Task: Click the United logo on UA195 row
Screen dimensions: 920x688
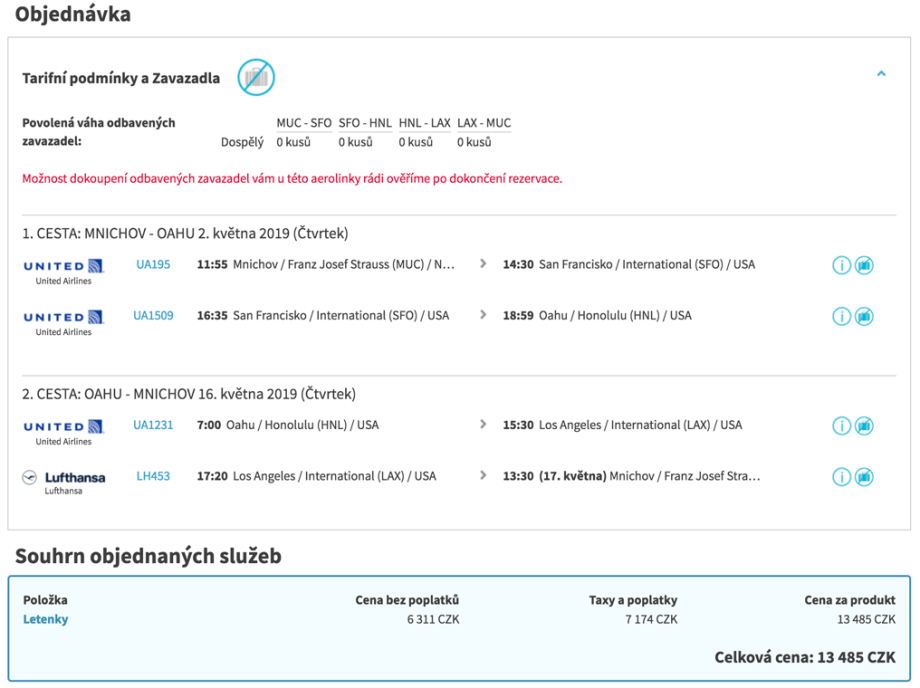Action: pyautogui.click(x=63, y=266)
